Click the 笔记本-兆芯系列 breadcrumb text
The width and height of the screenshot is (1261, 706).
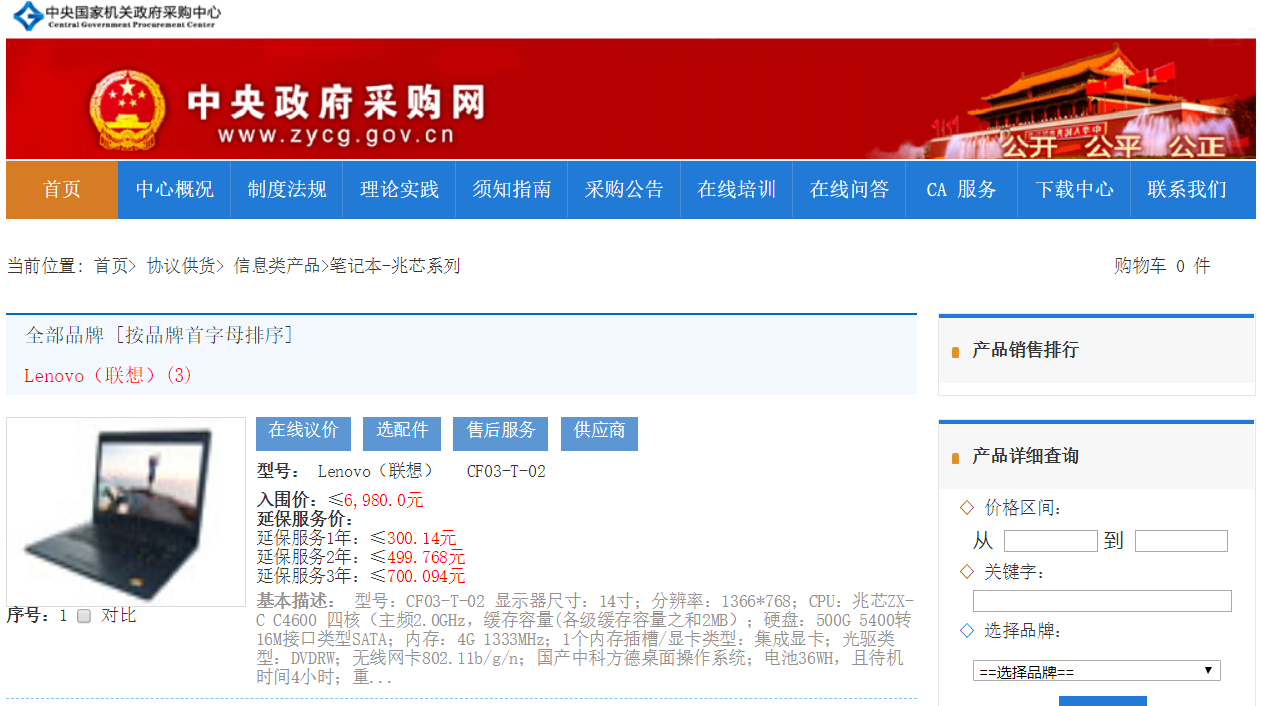pos(396,266)
